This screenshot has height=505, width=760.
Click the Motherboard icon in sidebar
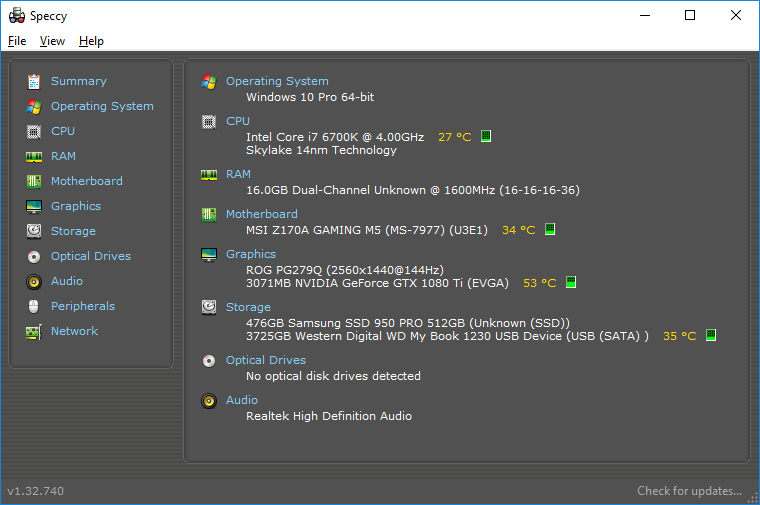click(34, 182)
